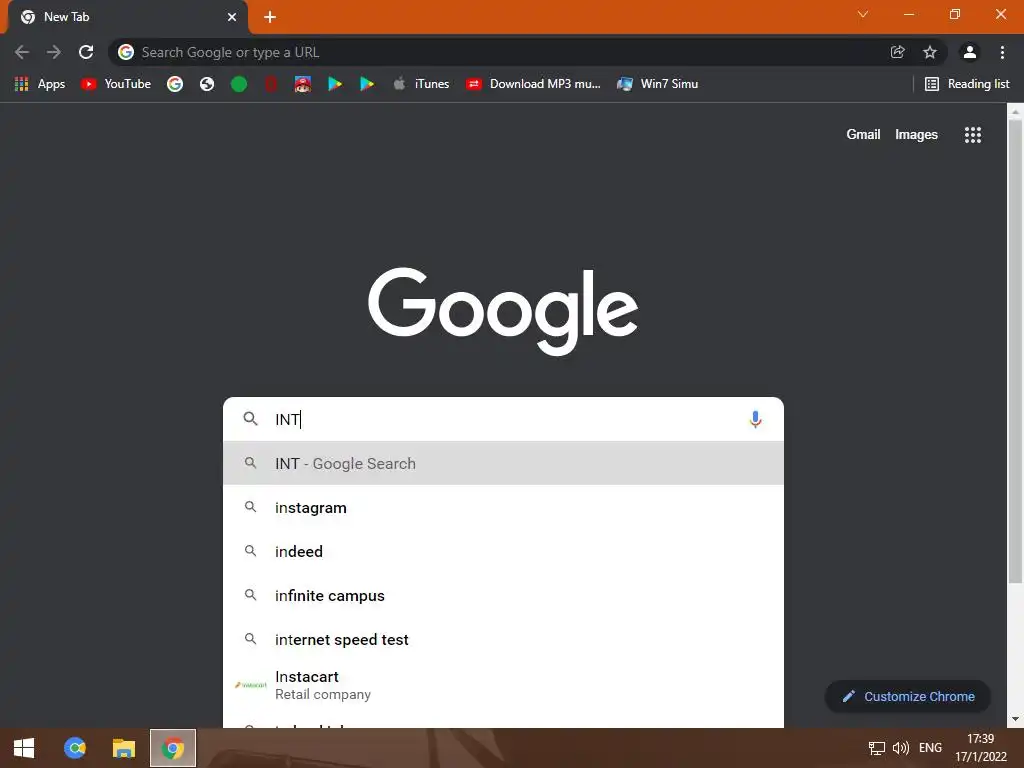Screen dimensions: 1024x768
Task: Open the taskbar volume control
Action: [901, 748]
